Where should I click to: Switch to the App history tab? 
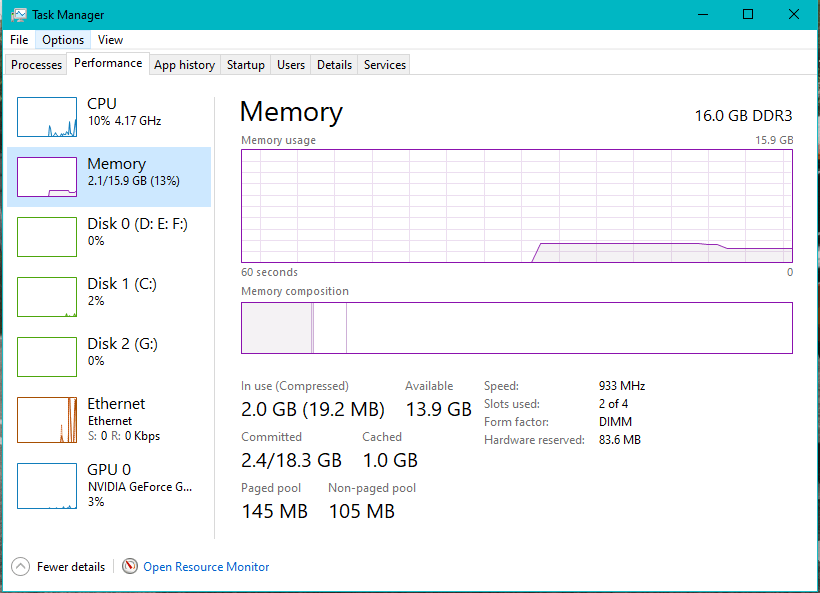click(184, 65)
